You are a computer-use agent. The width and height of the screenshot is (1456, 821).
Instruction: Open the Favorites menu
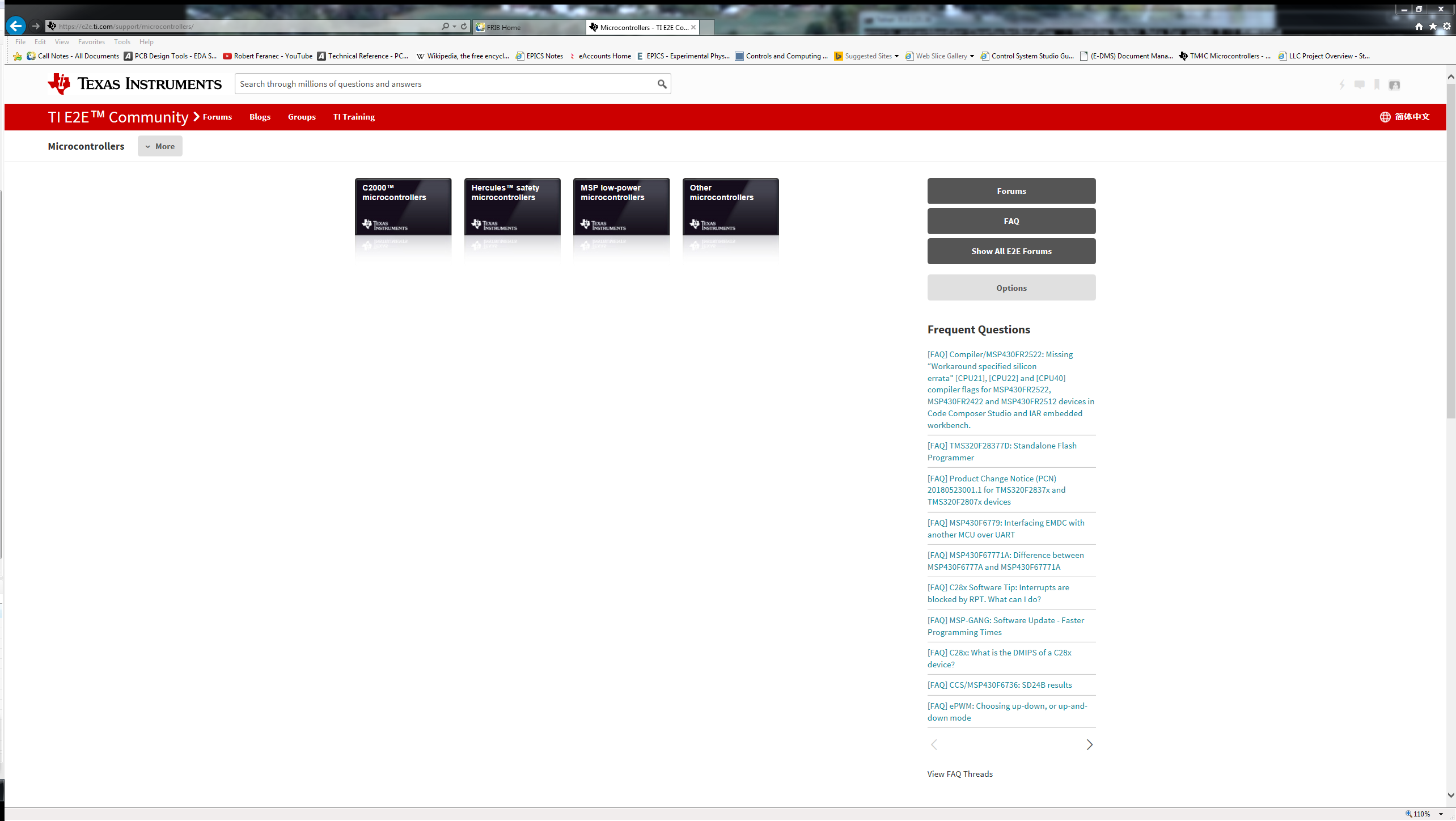pyautogui.click(x=91, y=42)
